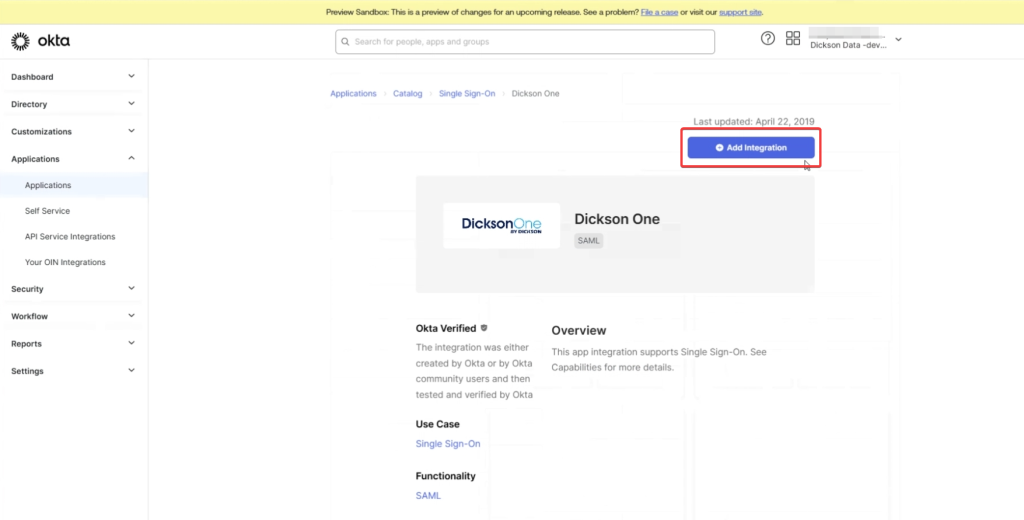Click the Okta Verified shield icon
Screen dimensions: 1024x520
[485, 328]
